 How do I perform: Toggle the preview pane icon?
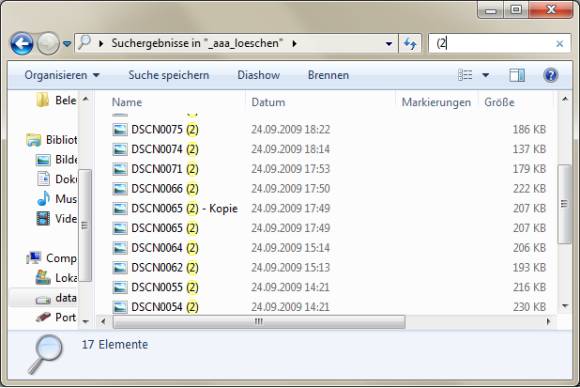517,75
